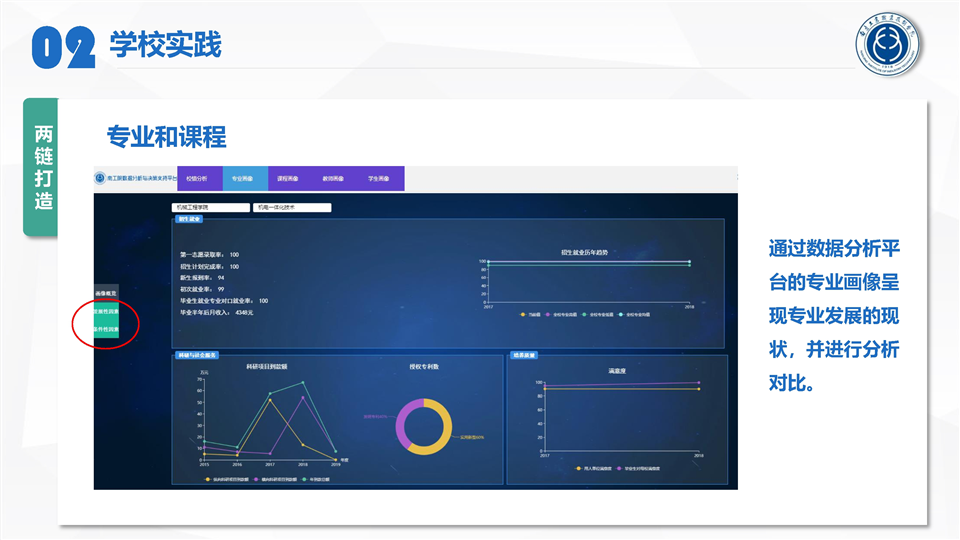Viewport: 960px width, 540px height.
Task: Click the green 2018 peak point in 科研项目到款额 chart
Action: 302,383
